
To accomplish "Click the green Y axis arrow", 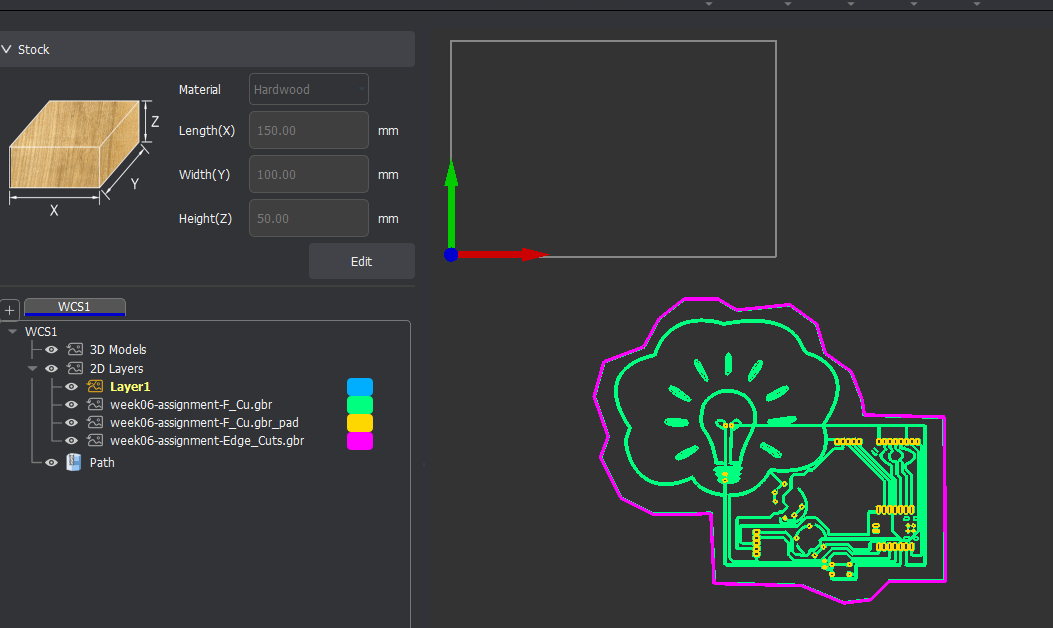I will [x=451, y=204].
